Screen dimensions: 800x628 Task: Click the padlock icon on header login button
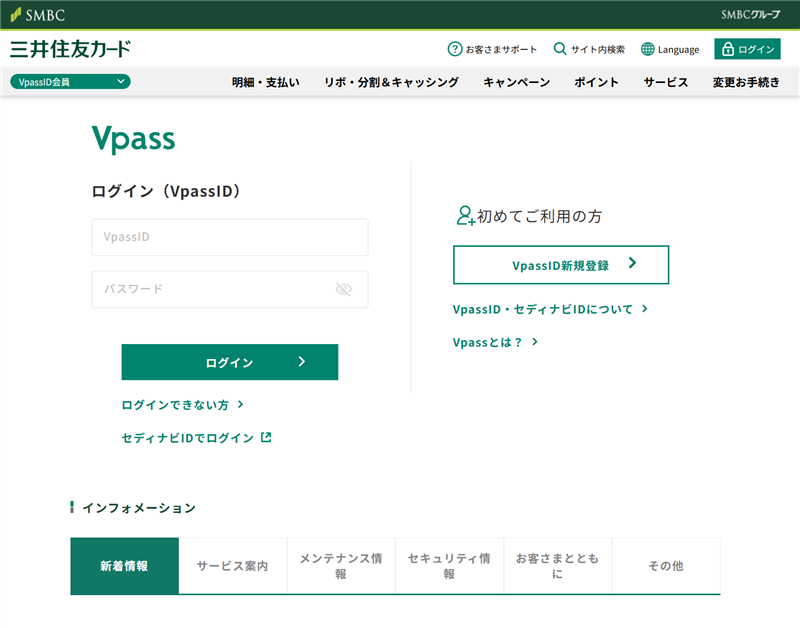coord(728,49)
